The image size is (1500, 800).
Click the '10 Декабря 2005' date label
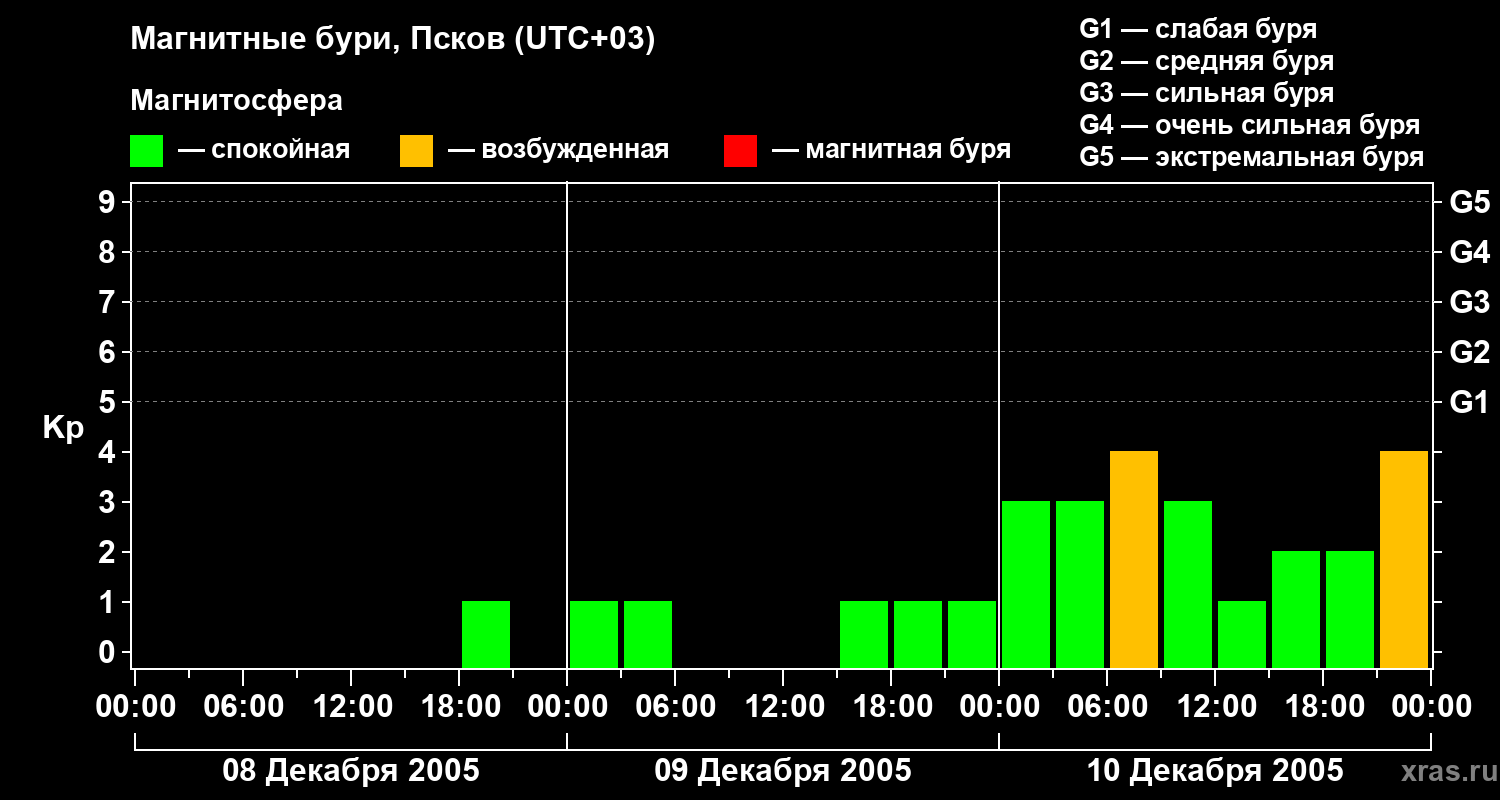click(x=1215, y=771)
